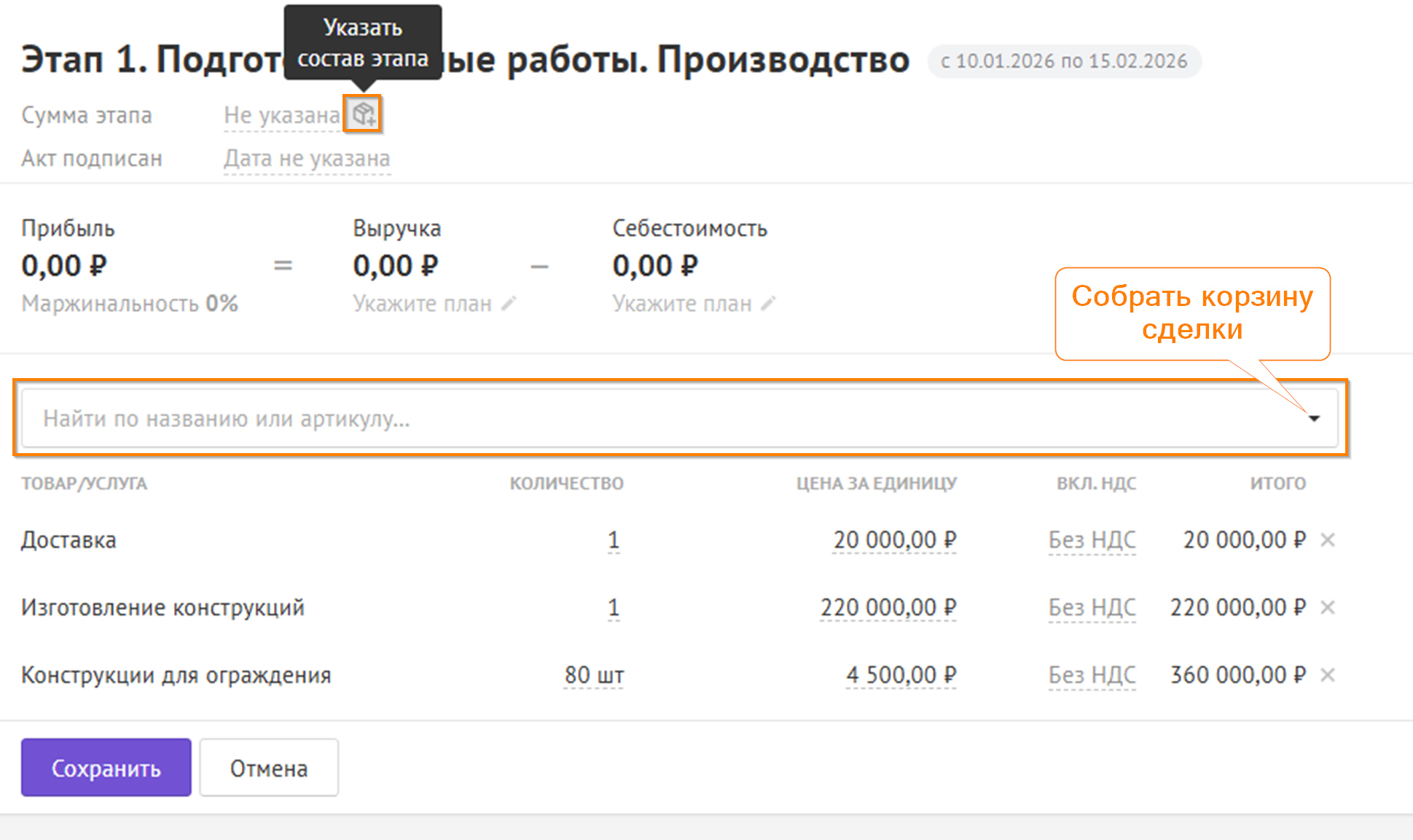The image size is (1413, 840).
Task: Expand the product search dropdown arrow
Action: click(1314, 418)
